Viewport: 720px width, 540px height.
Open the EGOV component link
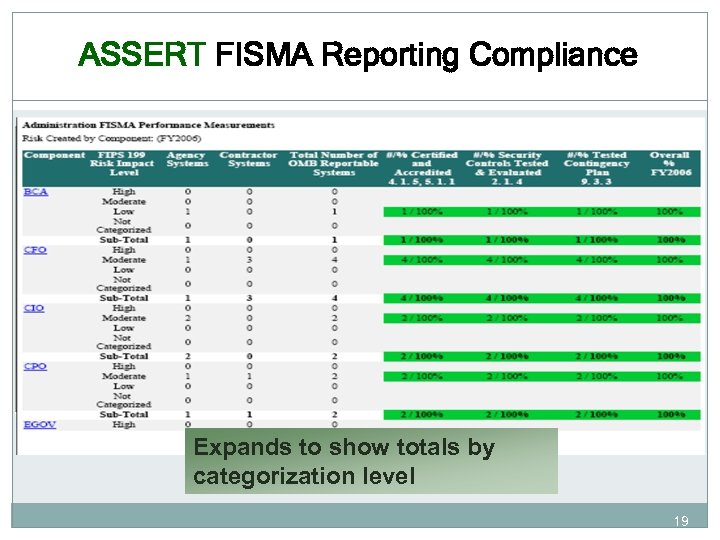point(40,425)
